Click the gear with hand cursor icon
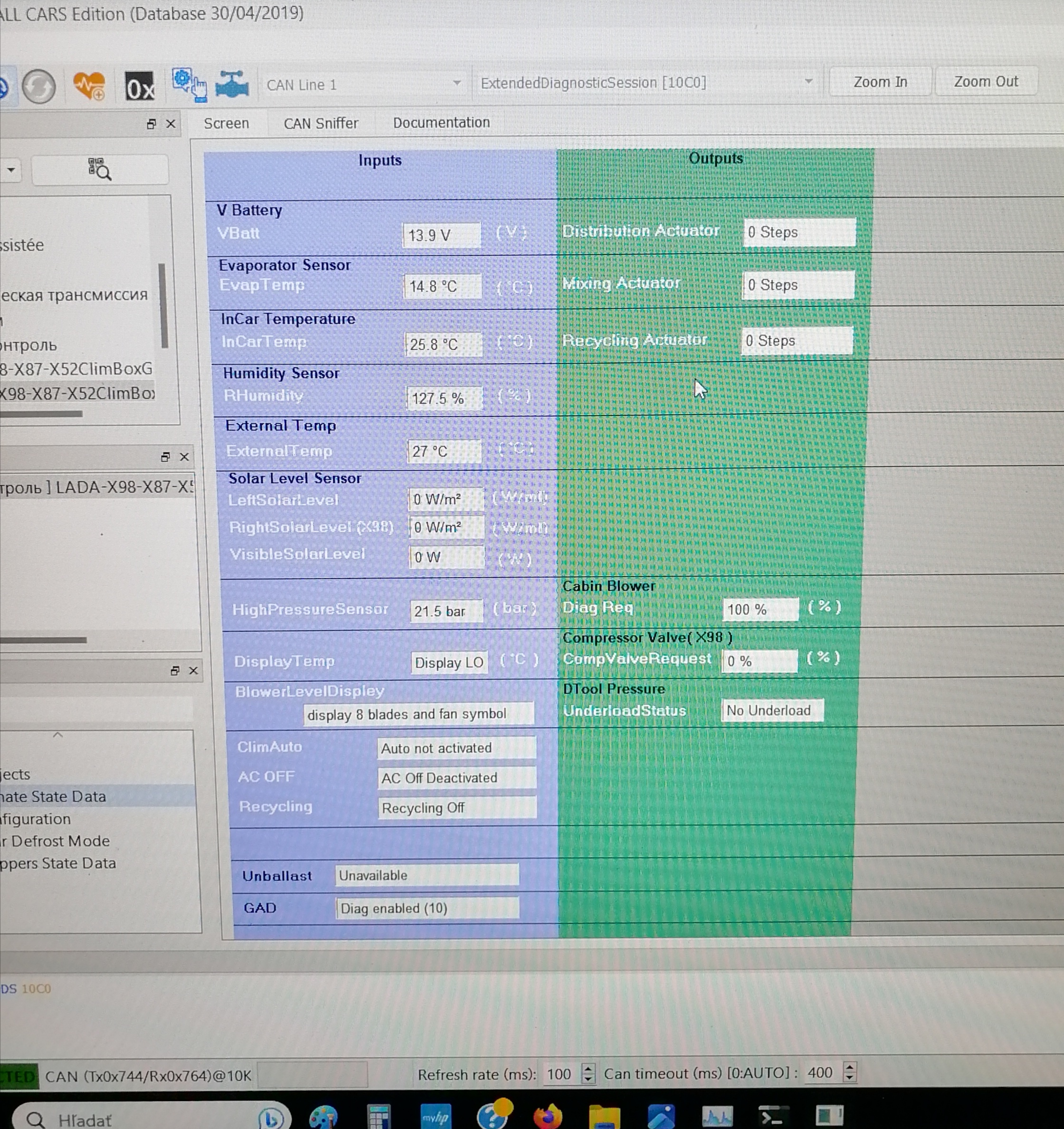Viewport: 1064px width, 1129px height. pos(190,85)
